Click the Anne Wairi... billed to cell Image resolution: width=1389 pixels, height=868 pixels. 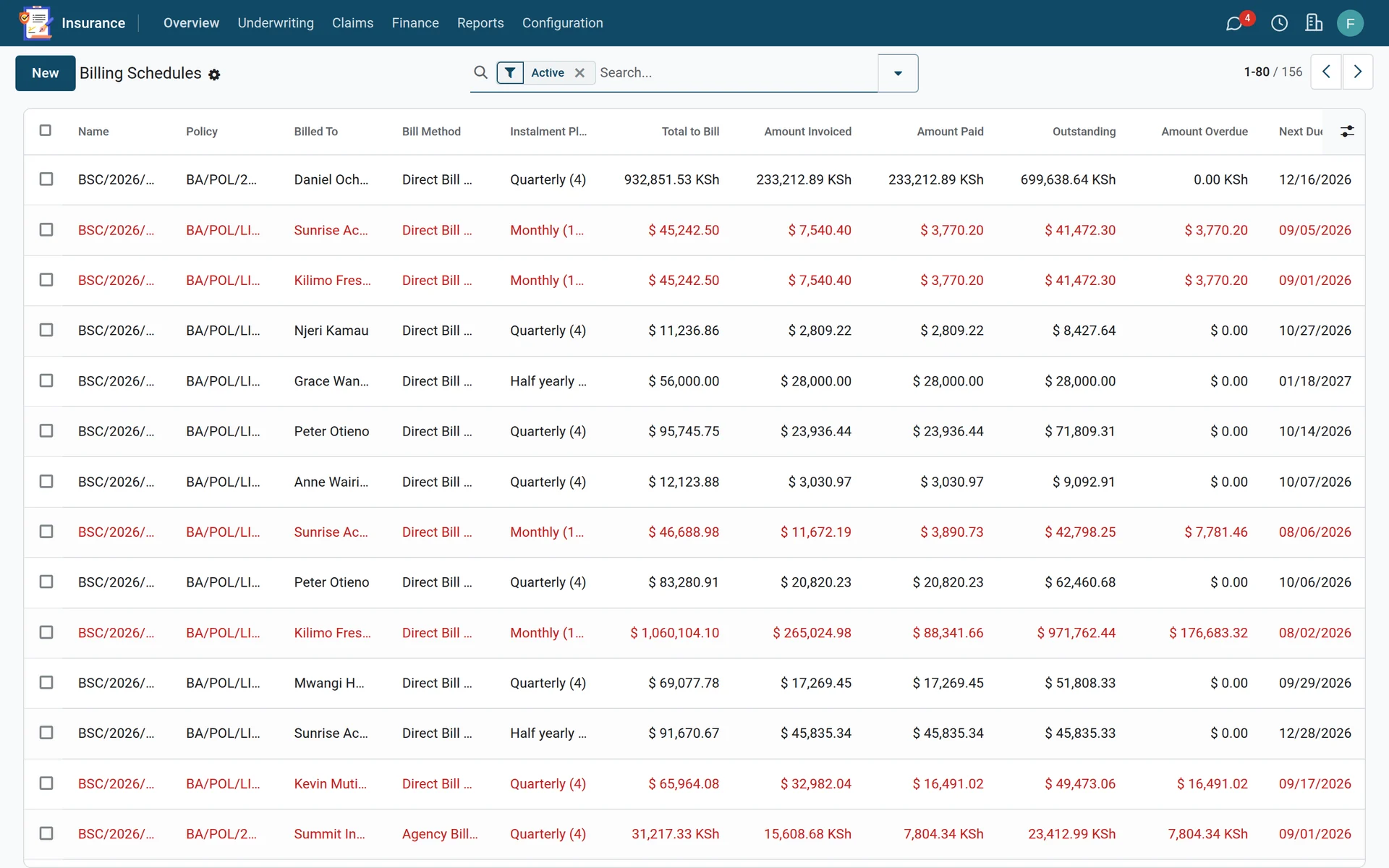coord(331,482)
